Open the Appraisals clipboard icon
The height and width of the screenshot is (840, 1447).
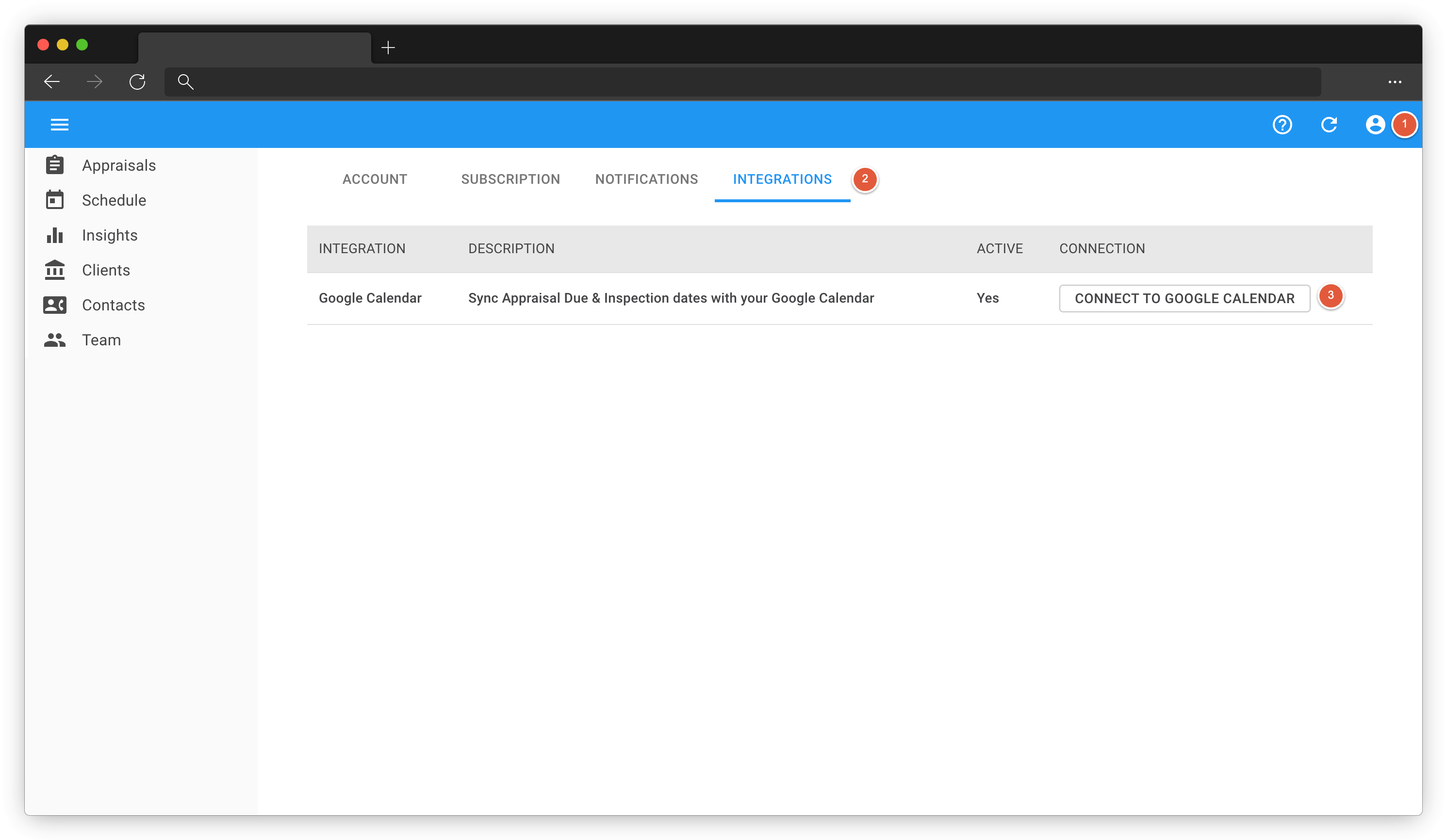tap(55, 165)
